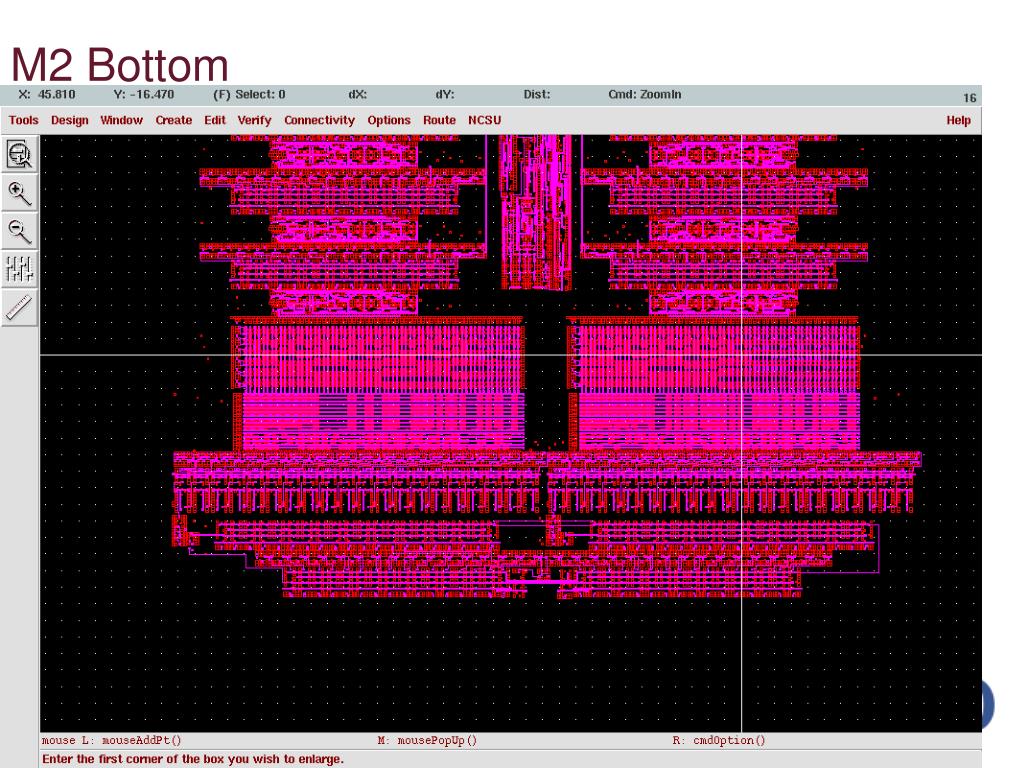
Task: Open the Help menu
Action: 958,120
